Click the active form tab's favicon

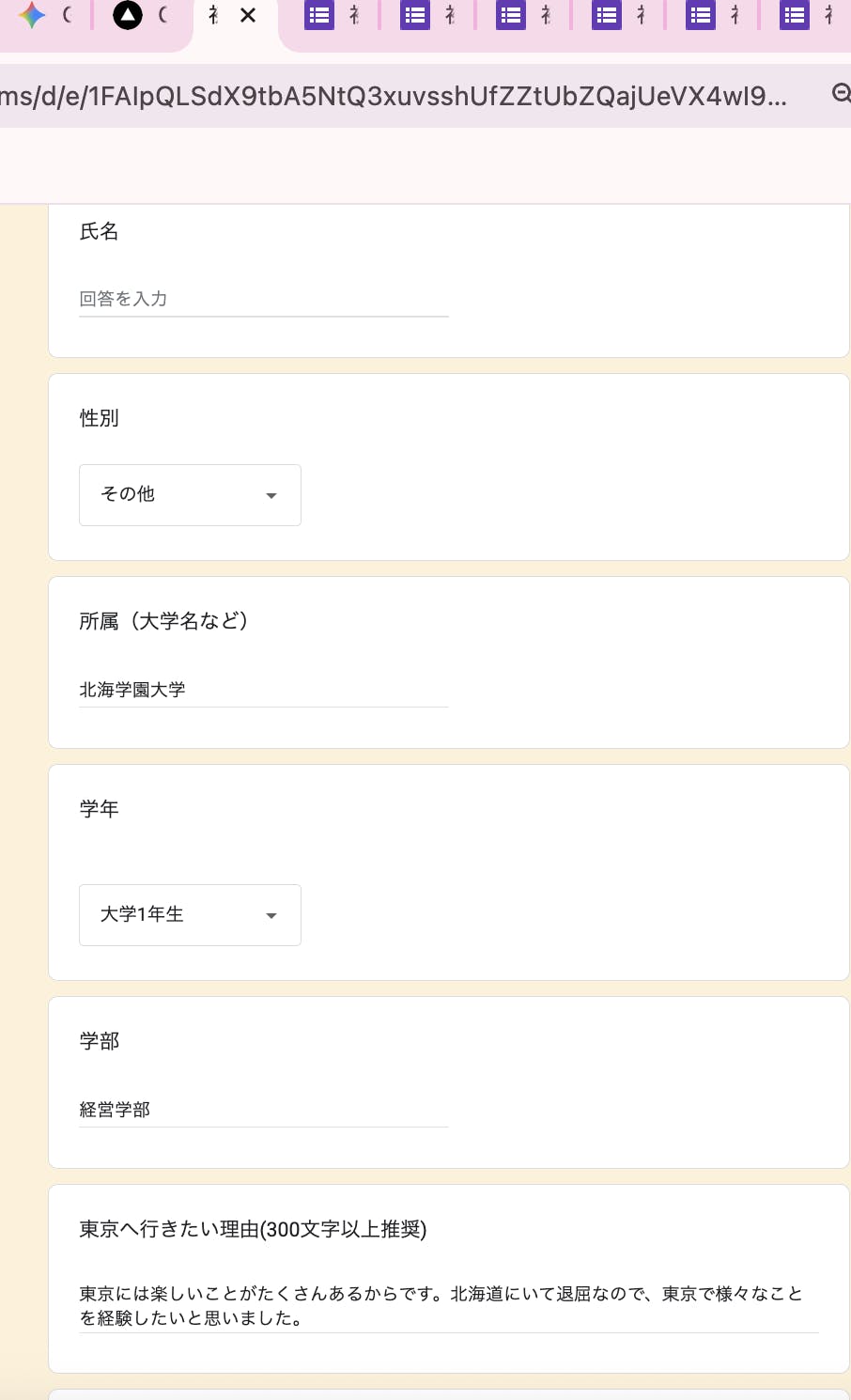point(214,15)
